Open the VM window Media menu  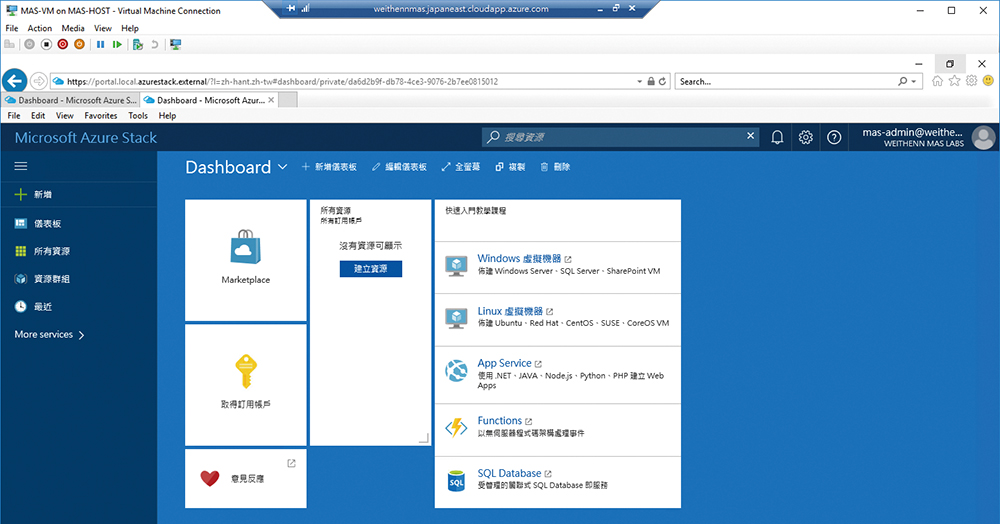(x=73, y=28)
